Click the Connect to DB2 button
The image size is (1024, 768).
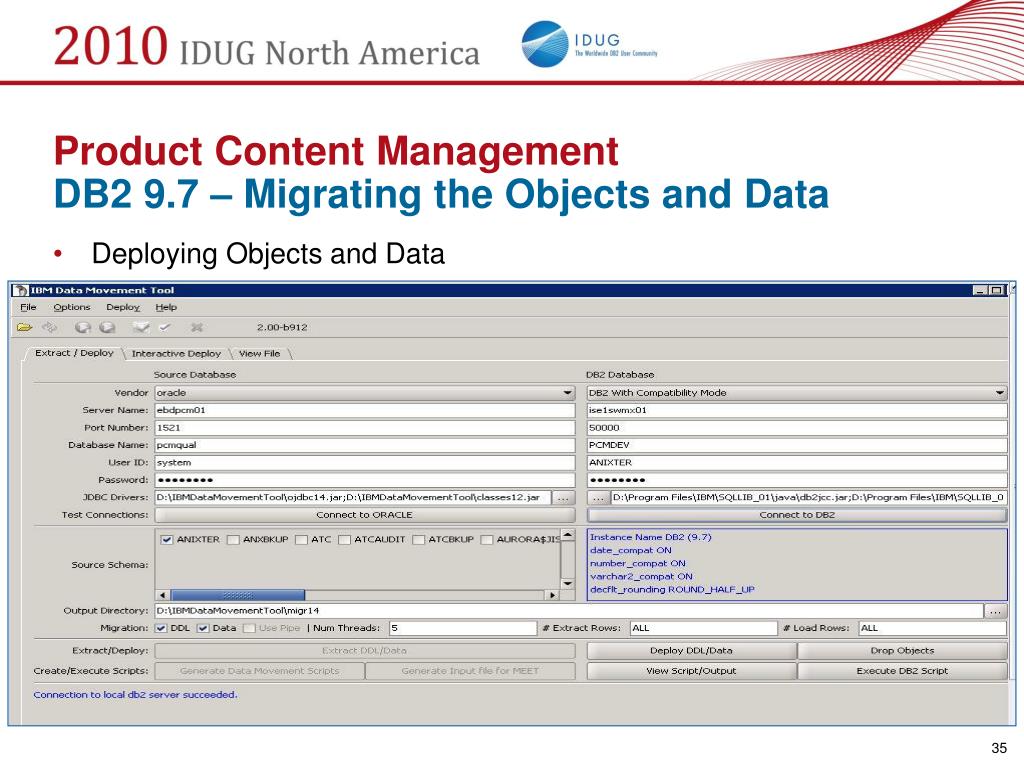(797, 515)
